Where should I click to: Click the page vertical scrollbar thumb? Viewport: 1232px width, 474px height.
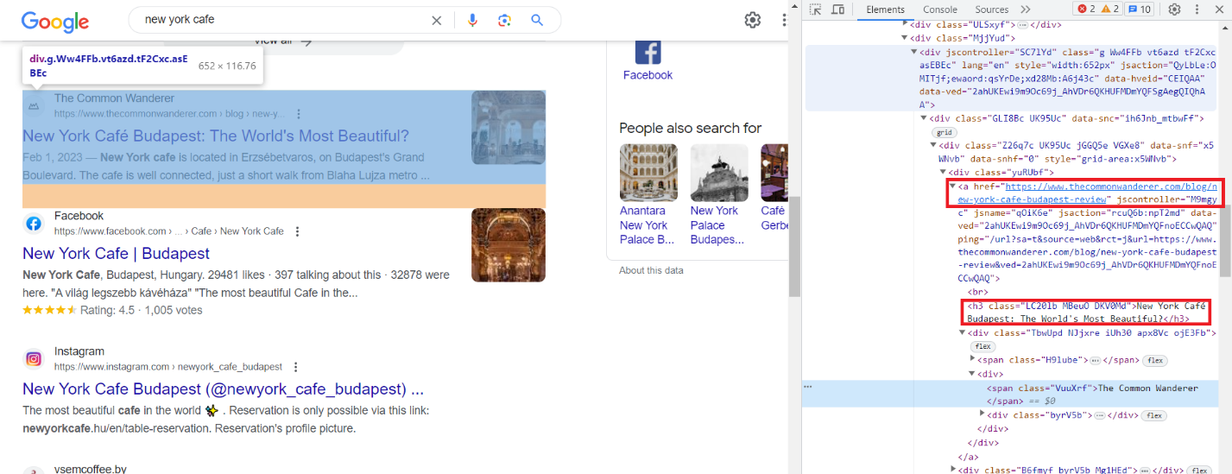794,247
